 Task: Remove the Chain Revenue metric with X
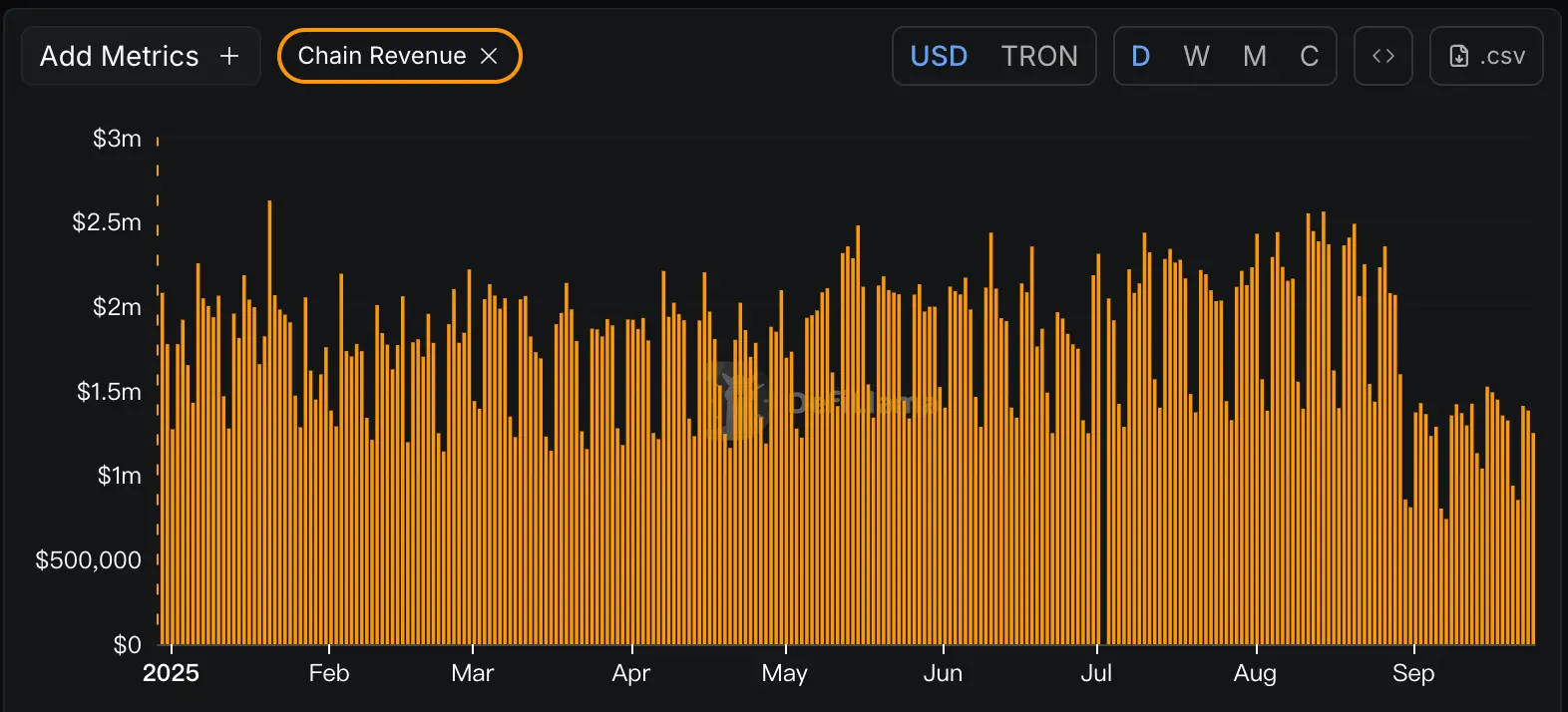(x=489, y=56)
